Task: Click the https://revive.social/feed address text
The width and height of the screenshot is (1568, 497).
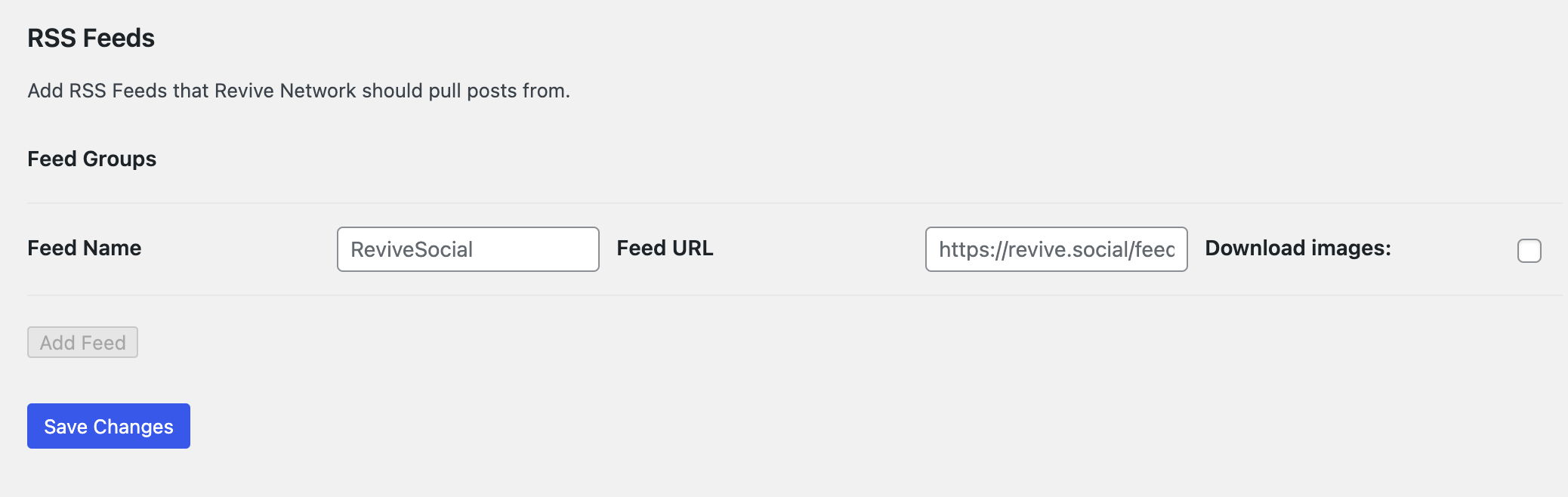Action: [1056, 249]
